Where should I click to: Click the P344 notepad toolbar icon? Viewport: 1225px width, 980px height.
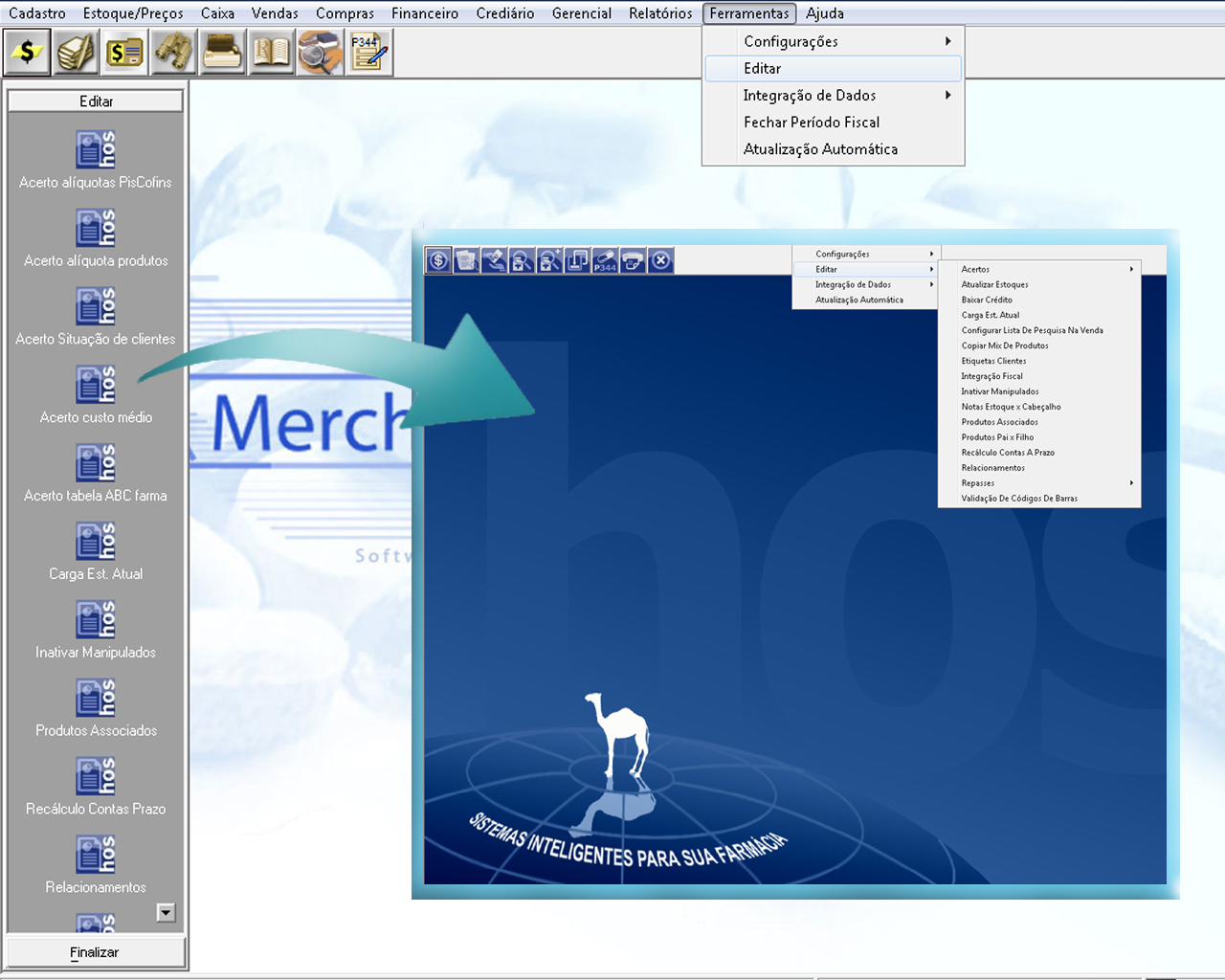point(368,53)
